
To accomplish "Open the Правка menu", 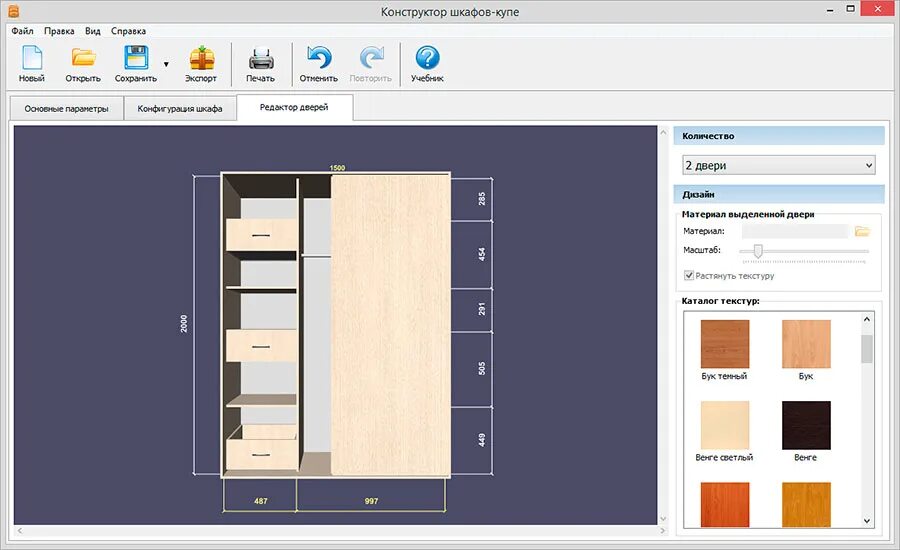I will click(x=59, y=31).
